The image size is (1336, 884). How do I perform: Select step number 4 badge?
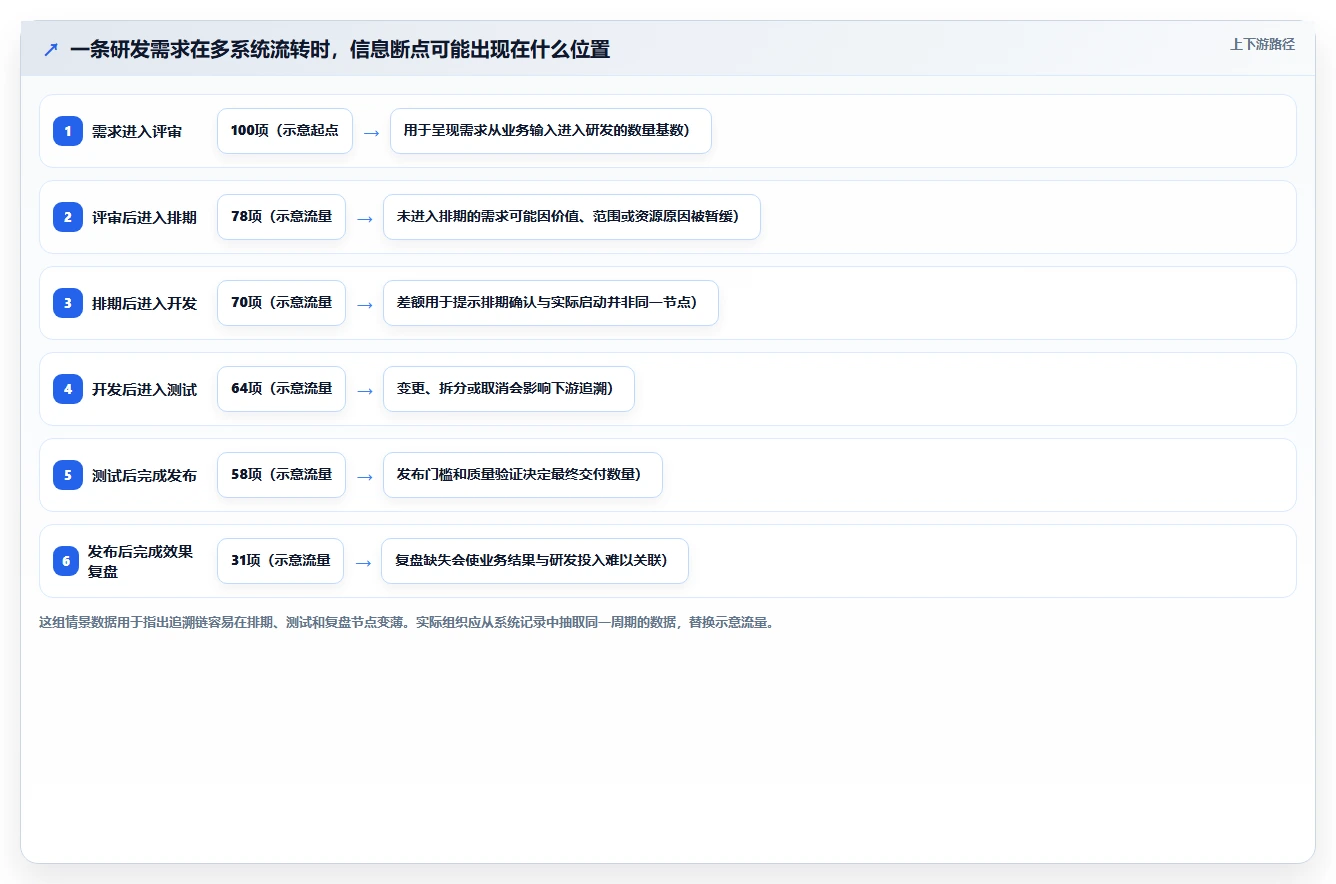coord(68,389)
